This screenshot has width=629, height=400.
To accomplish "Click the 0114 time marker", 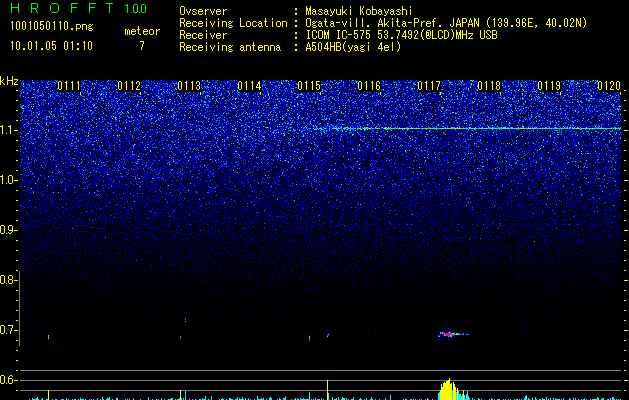I will click(x=249, y=86).
